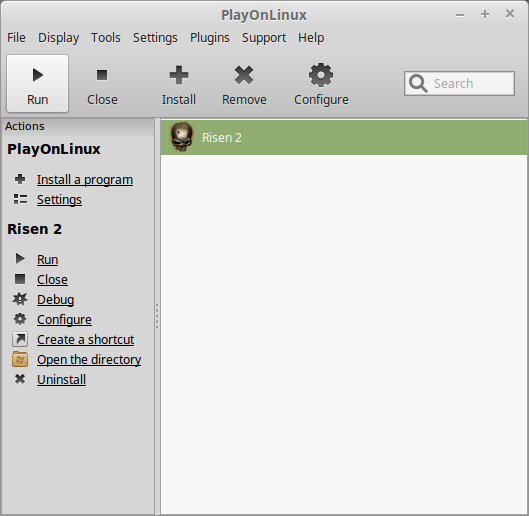Open the File menu

(x=16, y=37)
